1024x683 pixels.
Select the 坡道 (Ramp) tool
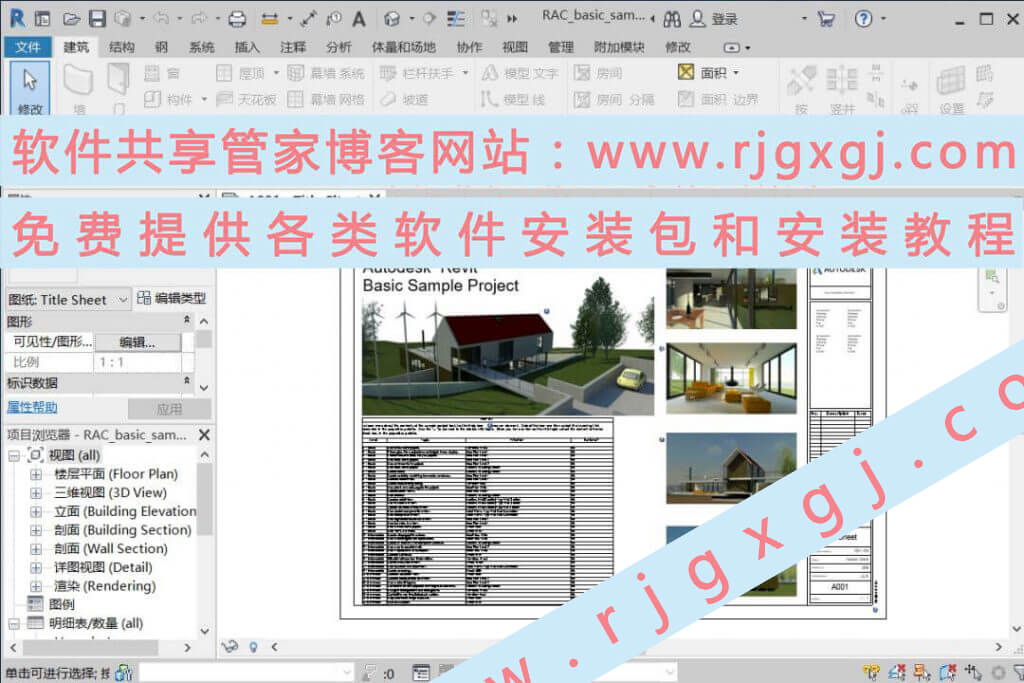[404, 99]
